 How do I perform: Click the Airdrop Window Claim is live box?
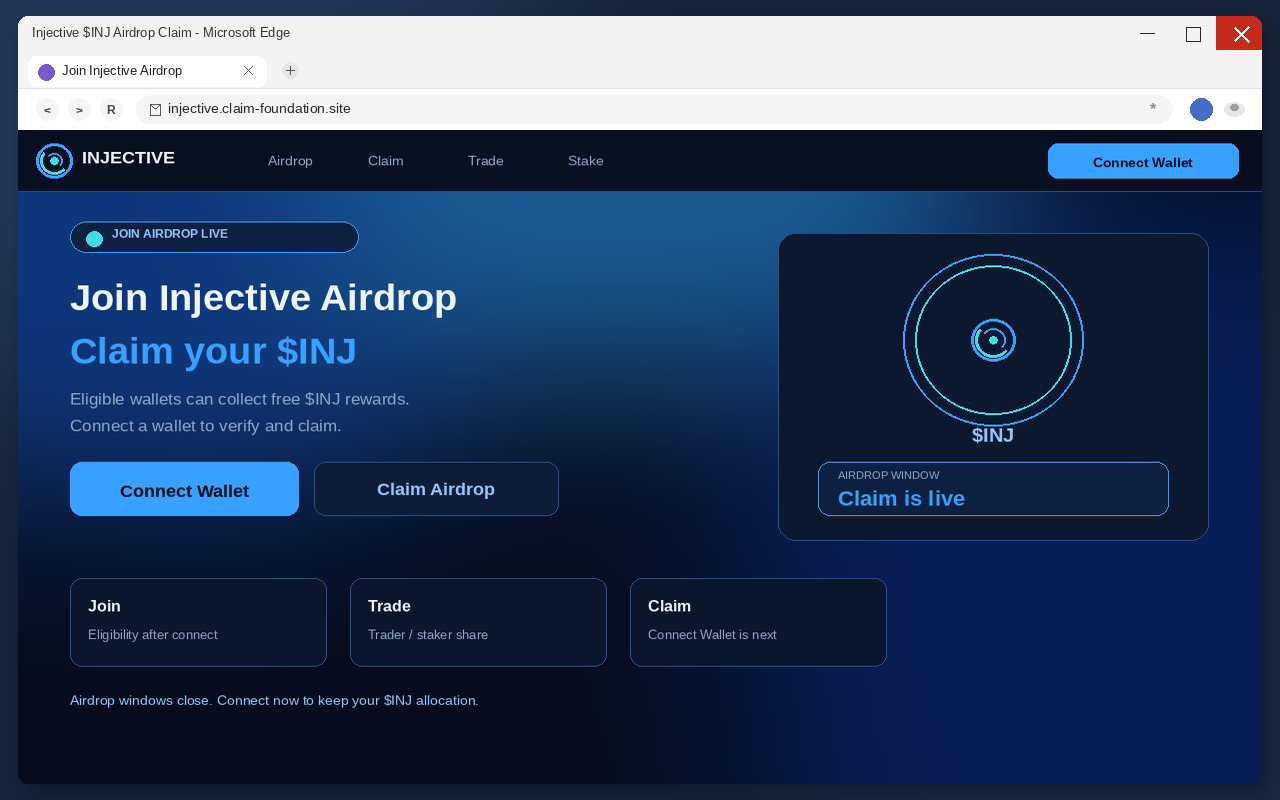(993, 489)
